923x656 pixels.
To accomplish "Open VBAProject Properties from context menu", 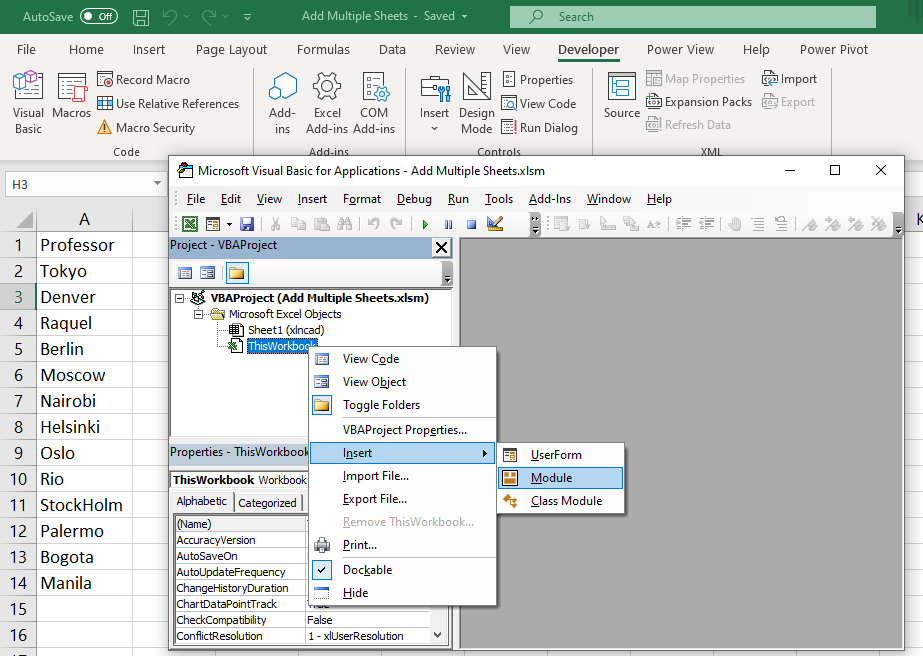I will point(403,430).
